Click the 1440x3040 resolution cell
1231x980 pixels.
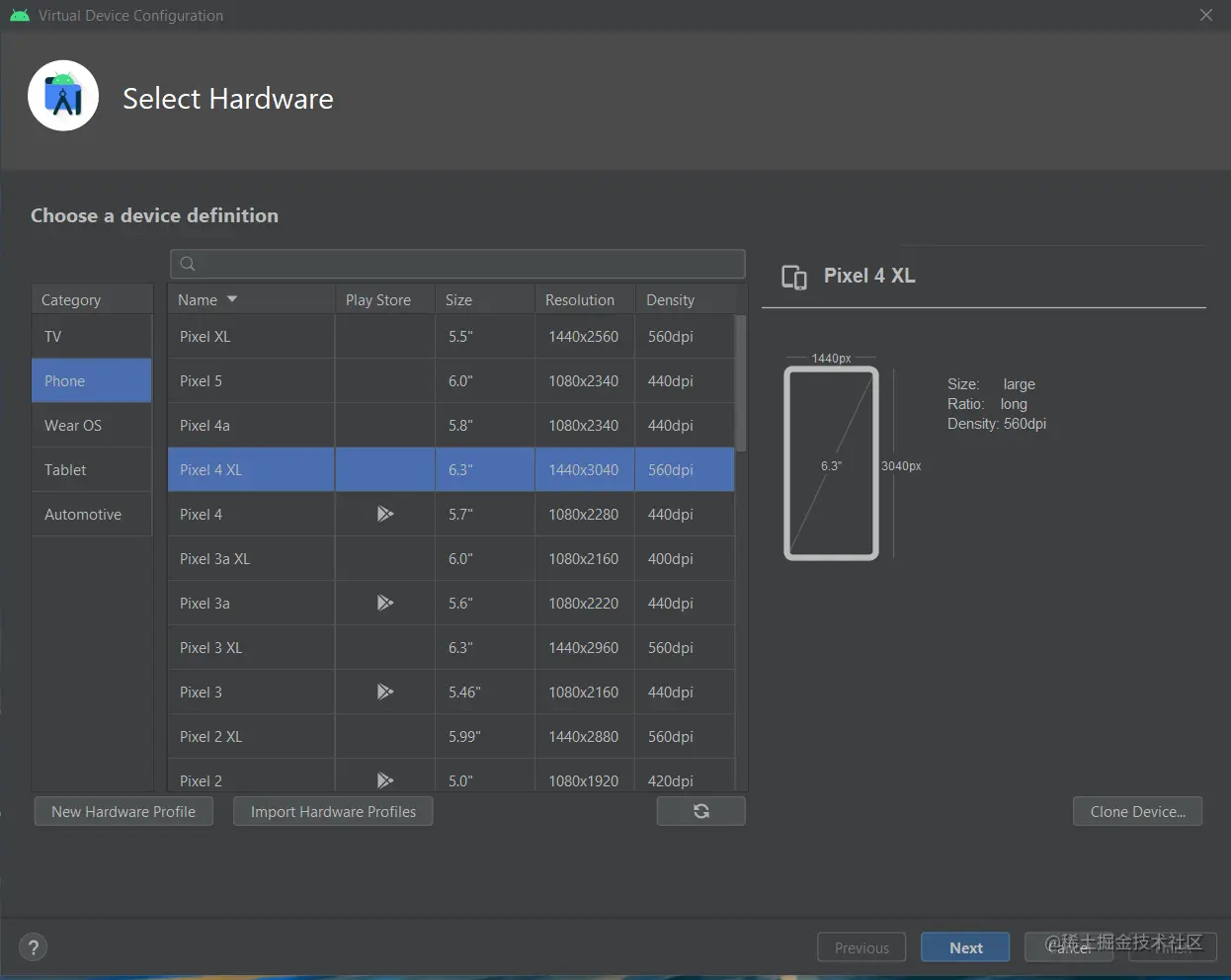pyautogui.click(x=584, y=469)
